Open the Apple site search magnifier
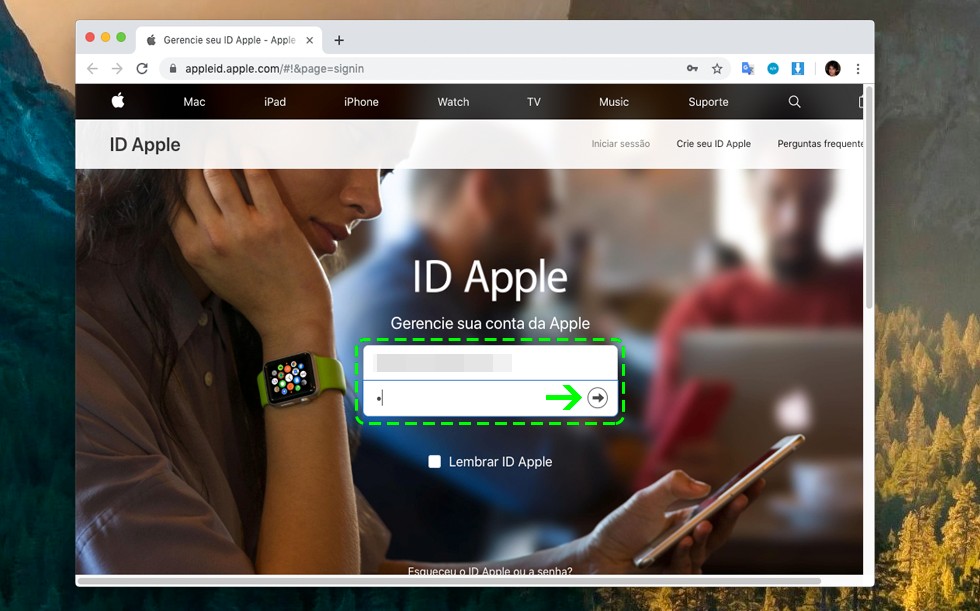This screenshot has width=980, height=611. (x=794, y=102)
